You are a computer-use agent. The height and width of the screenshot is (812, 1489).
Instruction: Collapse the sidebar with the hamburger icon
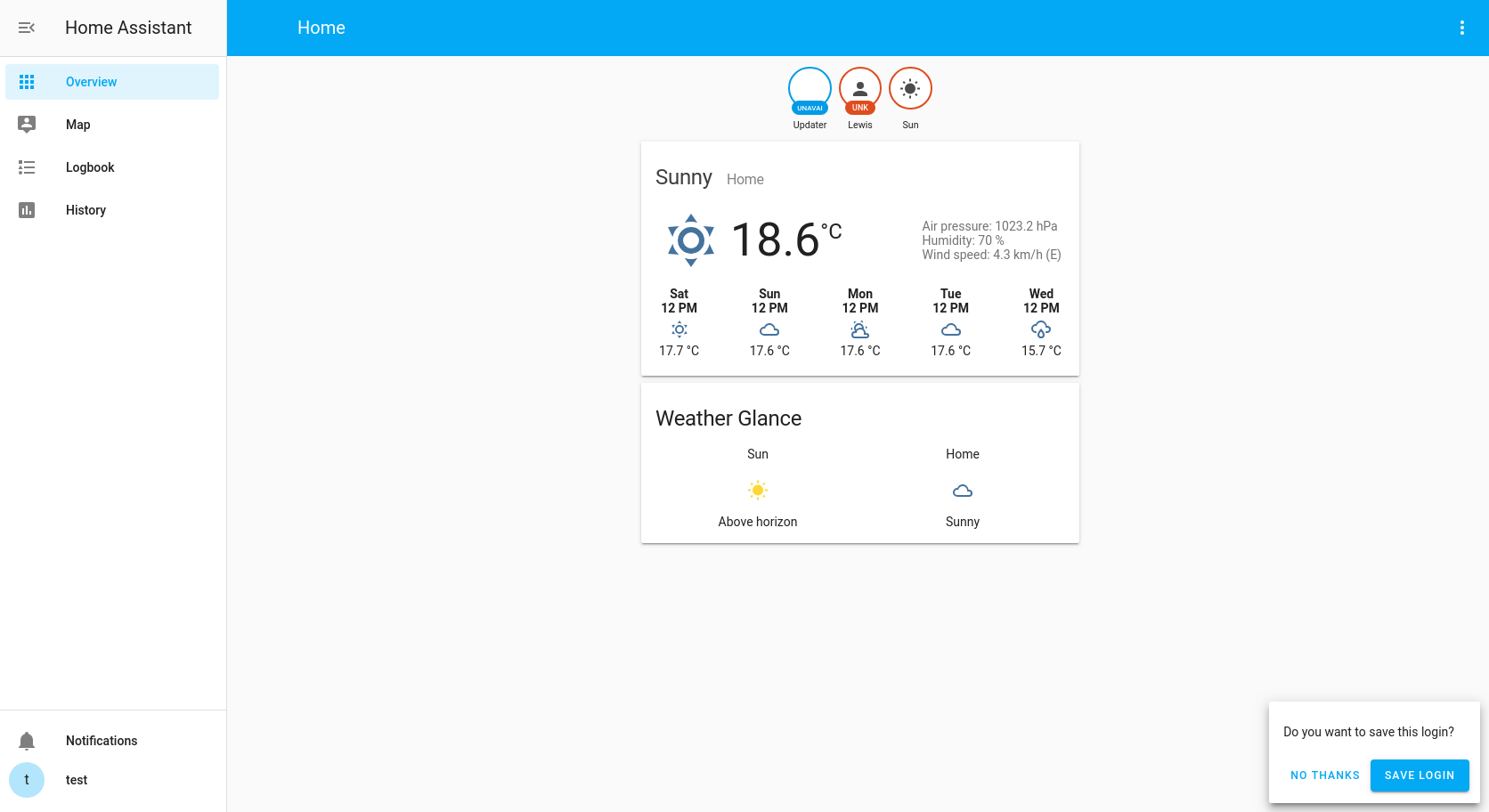[x=27, y=28]
